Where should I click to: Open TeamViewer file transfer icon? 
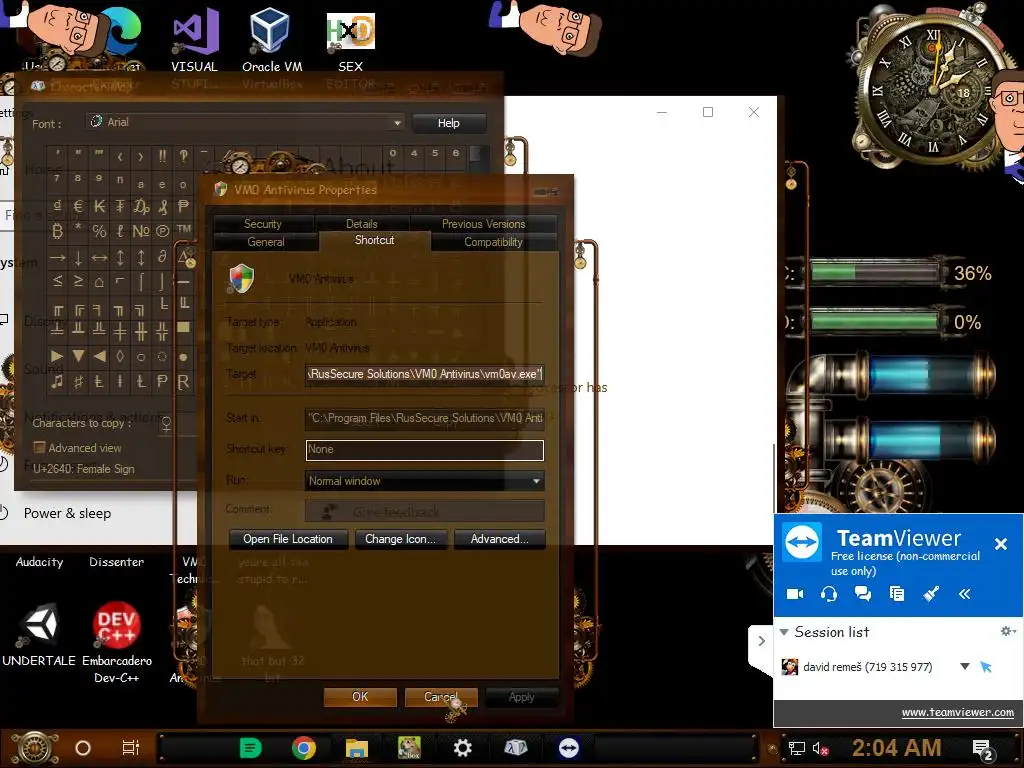coord(897,594)
